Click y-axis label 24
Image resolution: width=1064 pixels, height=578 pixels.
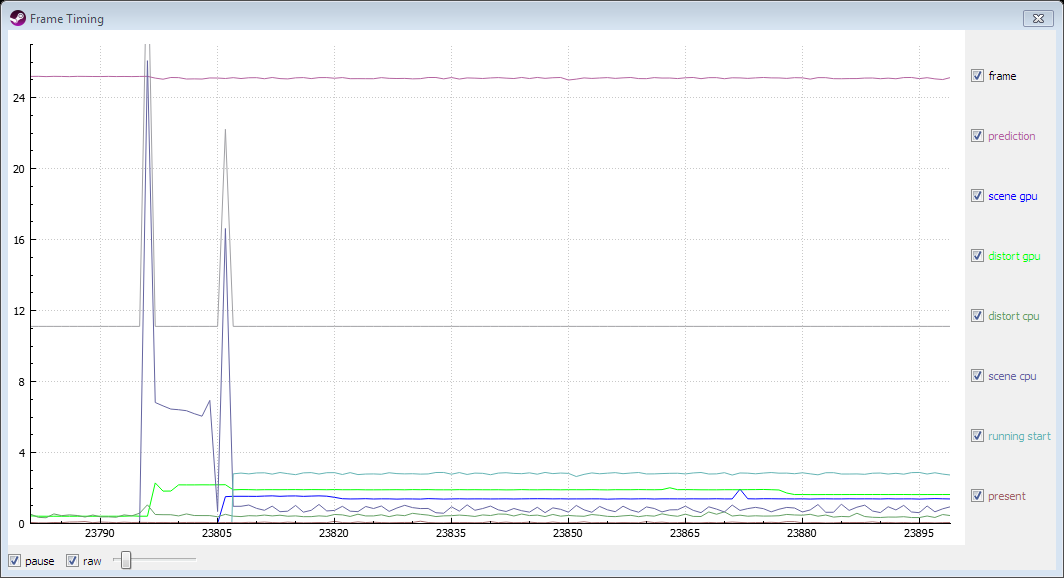pyautogui.click(x=19, y=98)
